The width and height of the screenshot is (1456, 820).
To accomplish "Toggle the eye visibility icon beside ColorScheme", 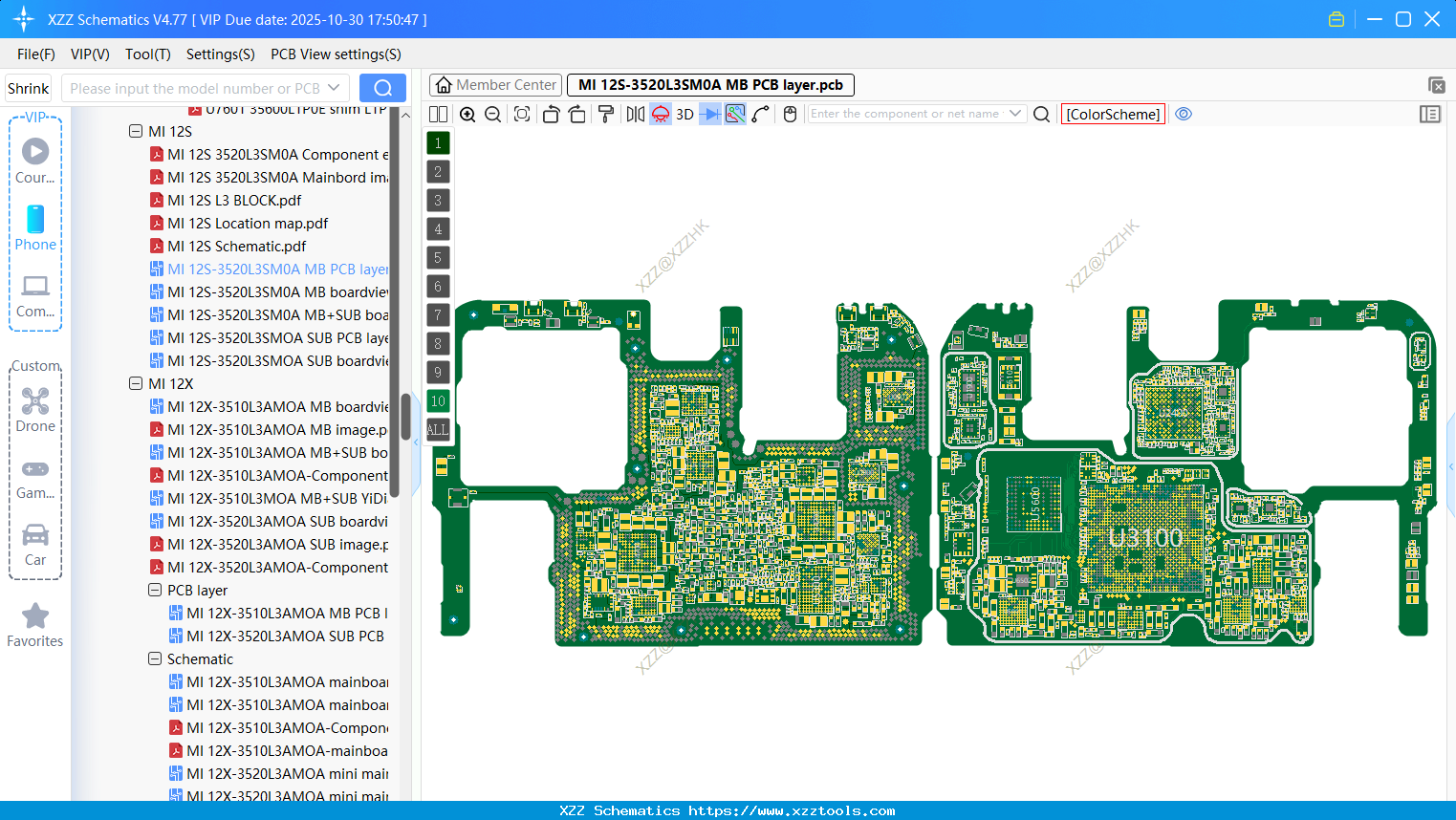I will 1184,114.
